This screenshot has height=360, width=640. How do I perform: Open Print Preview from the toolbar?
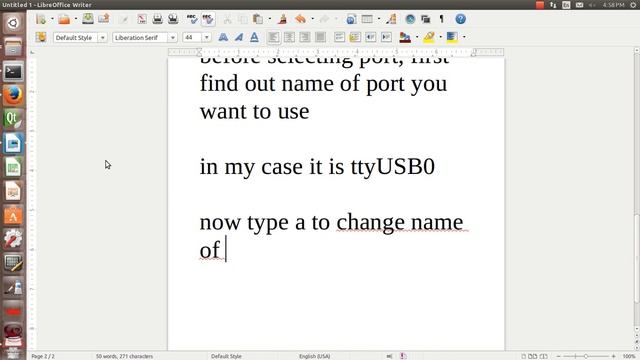(173, 19)
